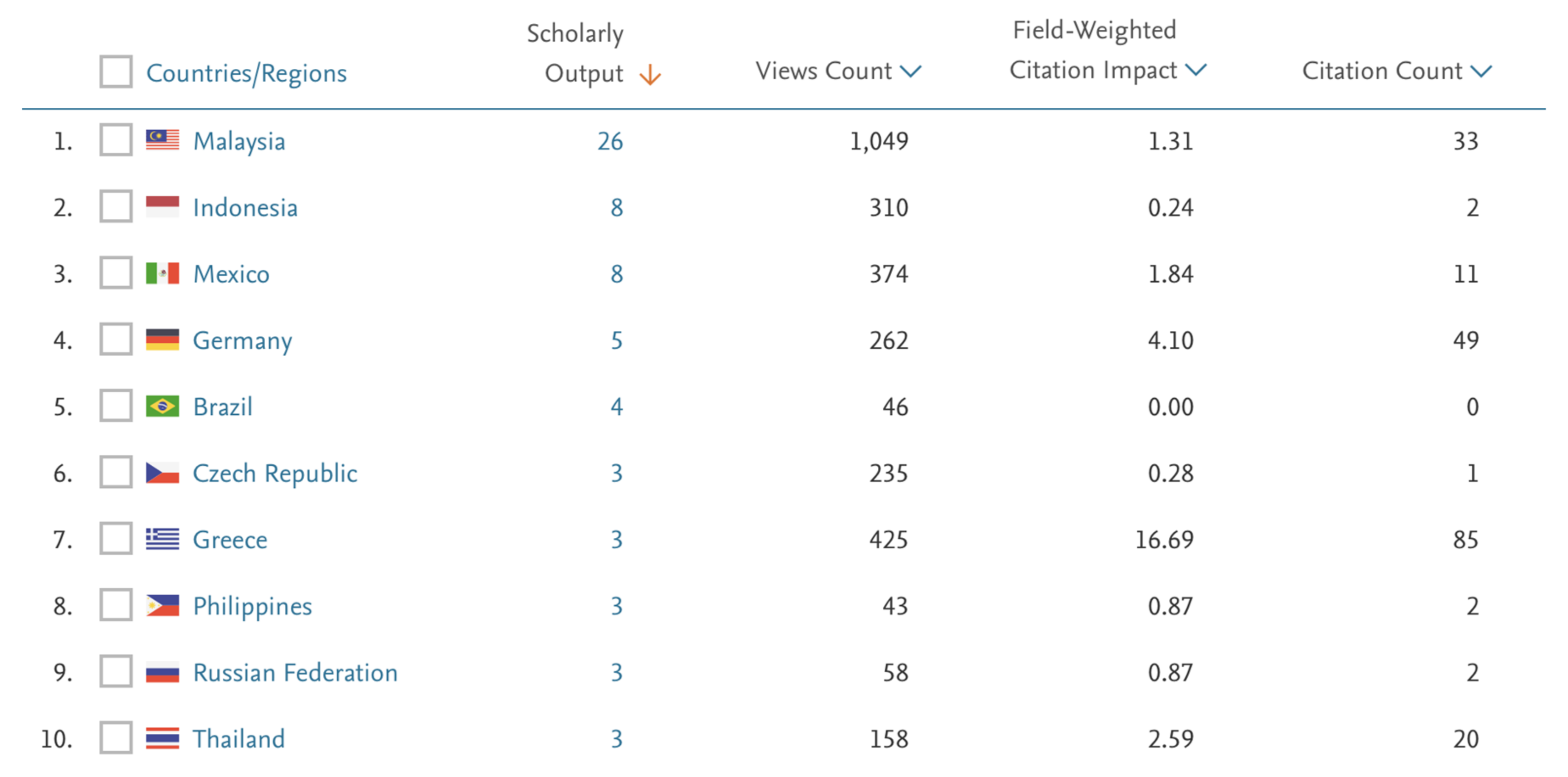The height and width of the screenshot is (777, 1568).
Task: Open the Thailand country link
Action: (238, 739)
